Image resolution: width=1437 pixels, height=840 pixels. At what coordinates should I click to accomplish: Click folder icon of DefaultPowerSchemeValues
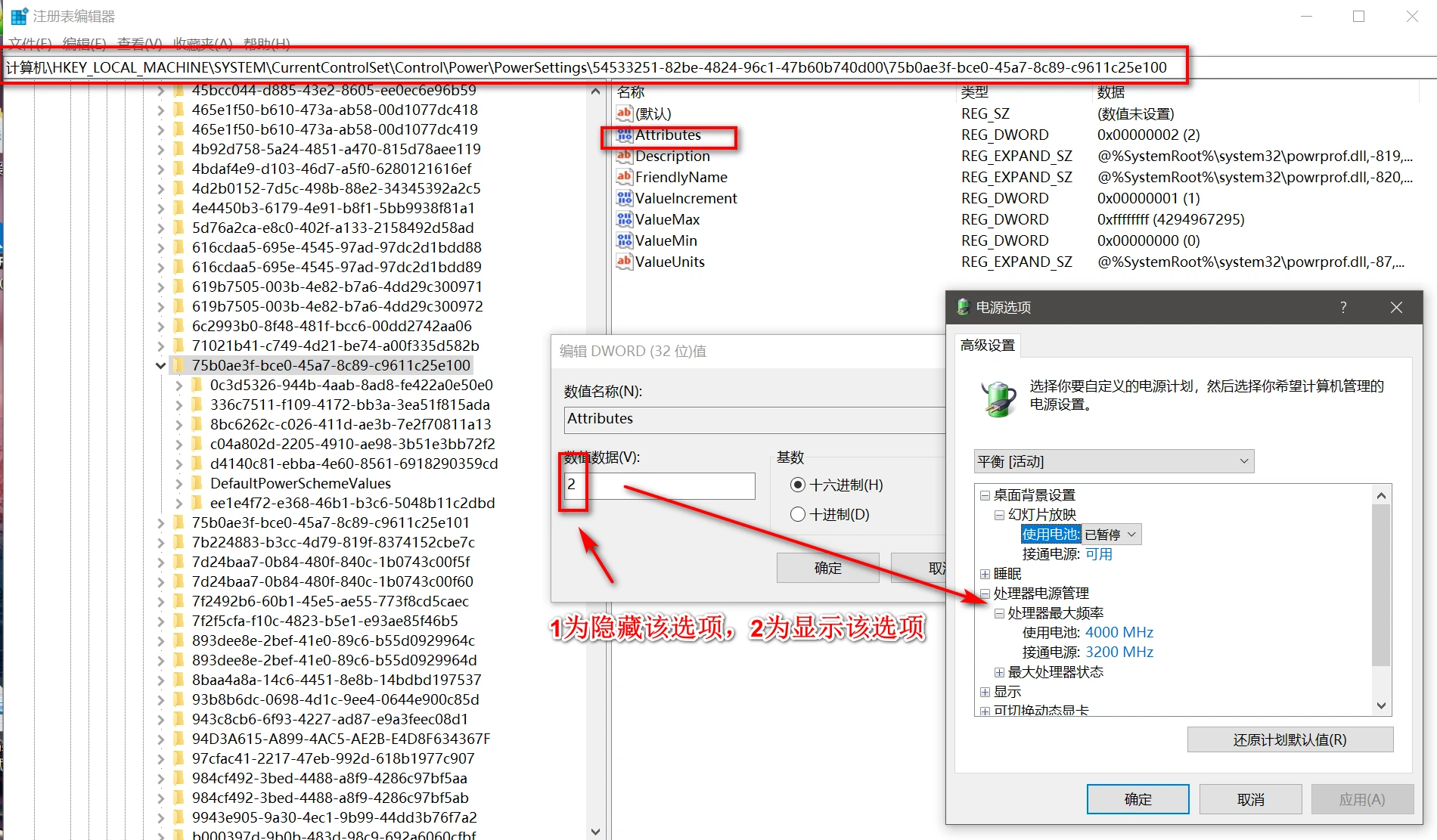tap(197, 483)
